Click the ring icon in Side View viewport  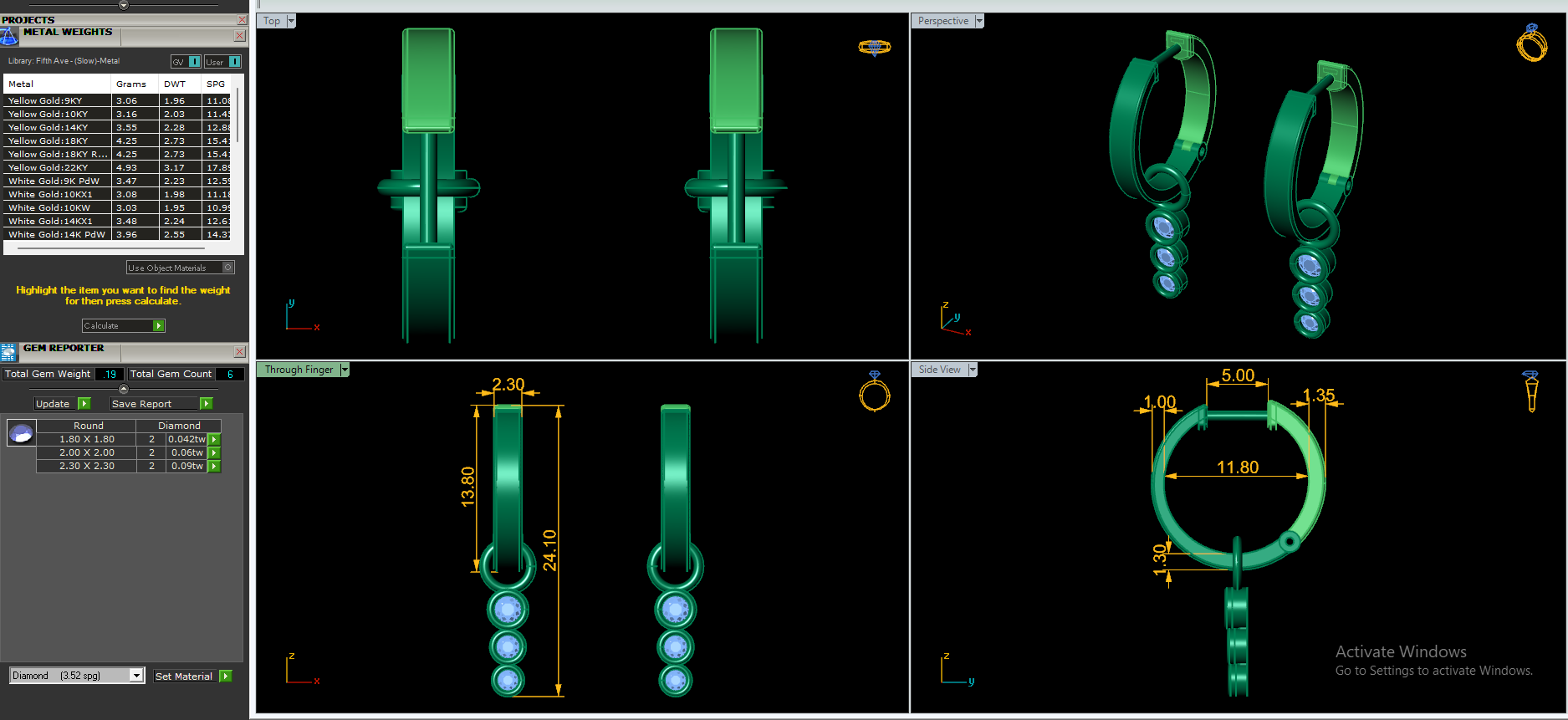tap(1531, 391)
